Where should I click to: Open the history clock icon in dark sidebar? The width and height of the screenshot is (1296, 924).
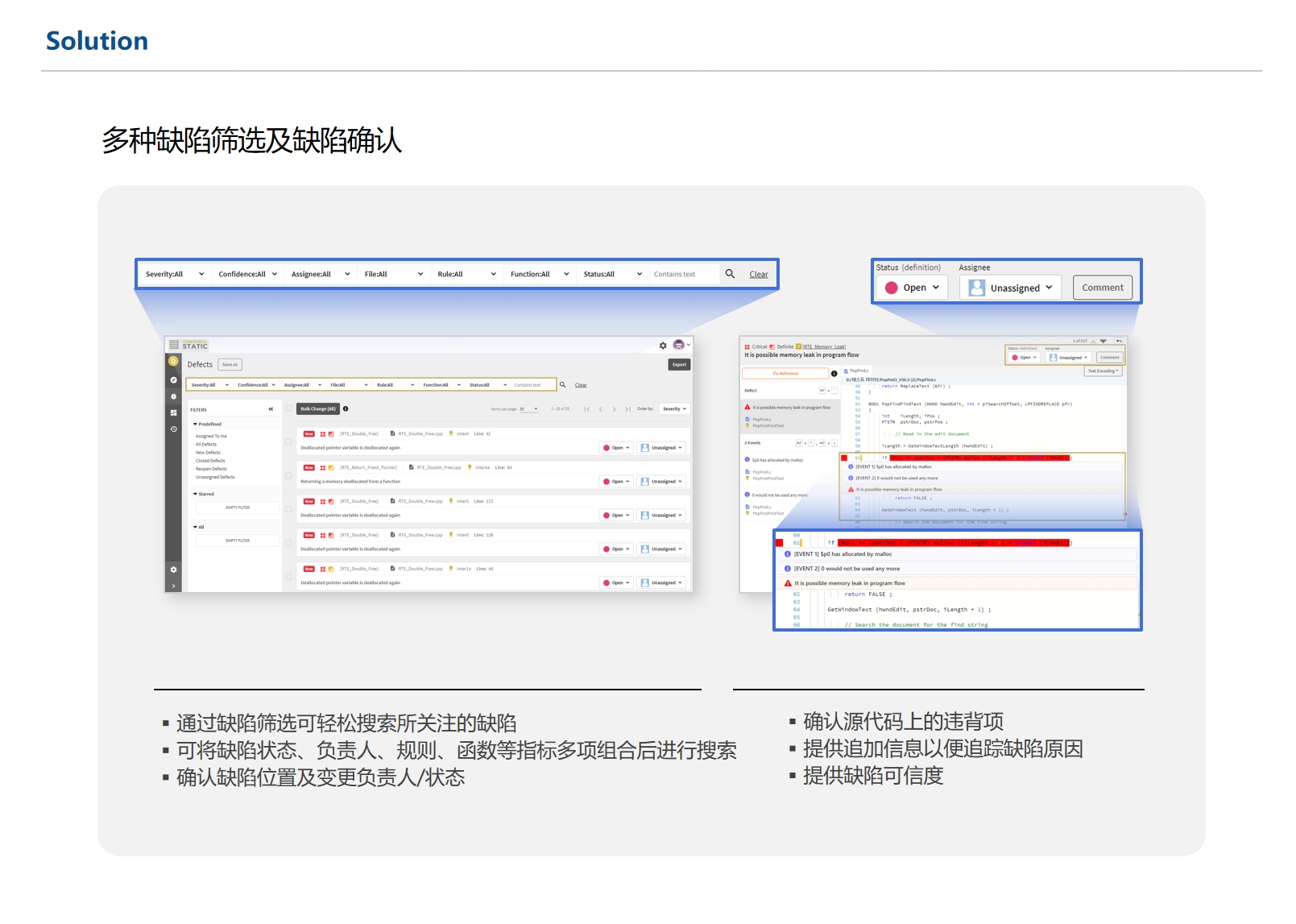tap(173, 429)
